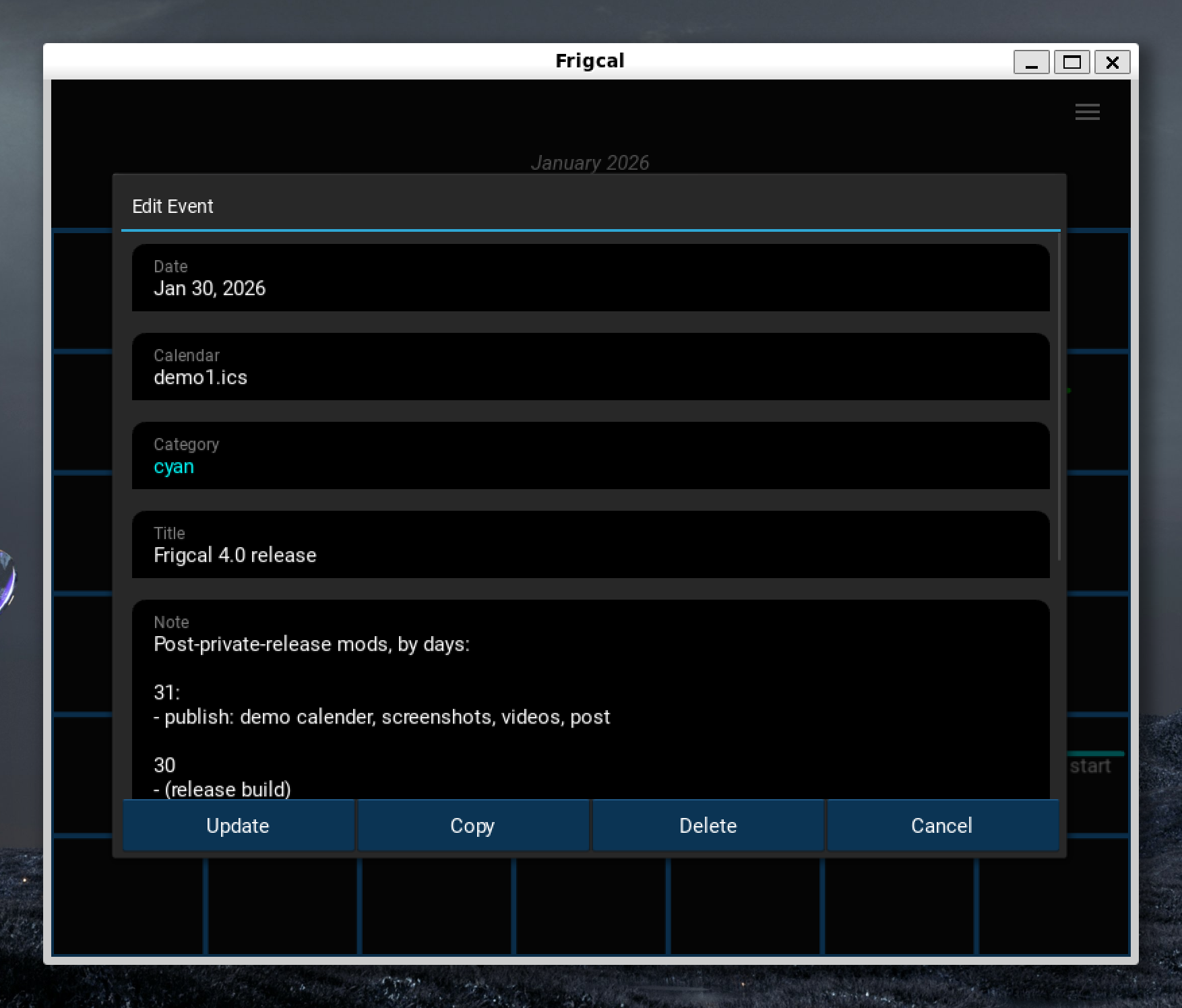This screenshot has height=1008, width=1182.
Task: Click the January 2026 month header
Action: [x=590, y=162]
